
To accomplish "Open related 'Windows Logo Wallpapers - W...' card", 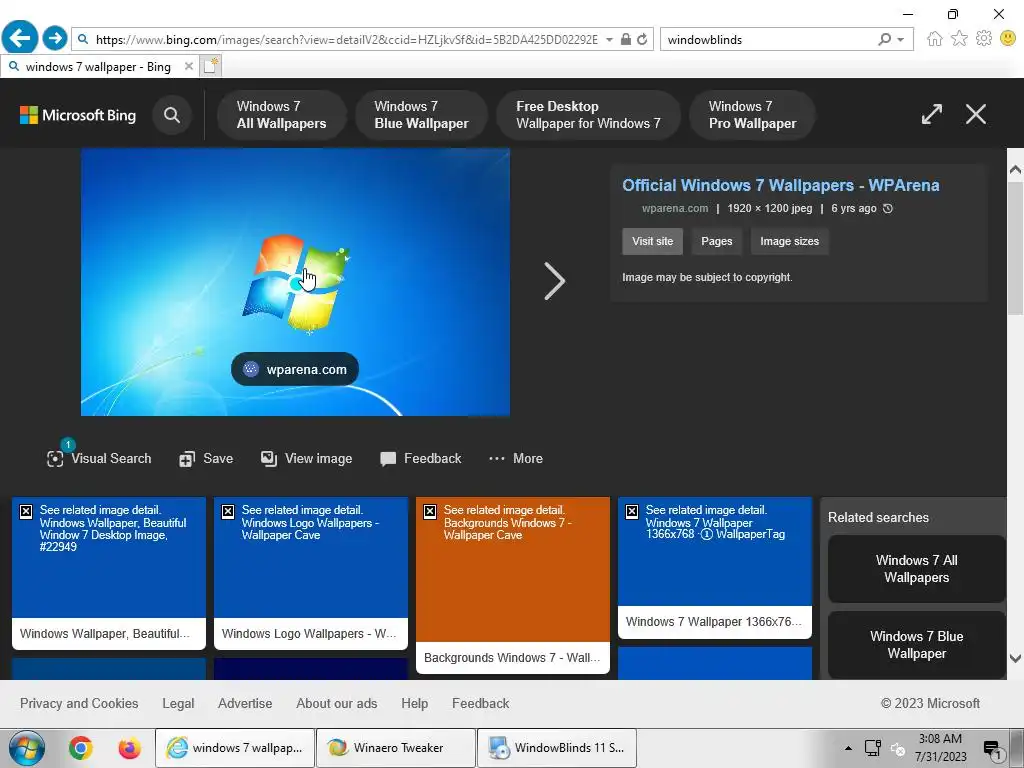I will coord(311,573).
